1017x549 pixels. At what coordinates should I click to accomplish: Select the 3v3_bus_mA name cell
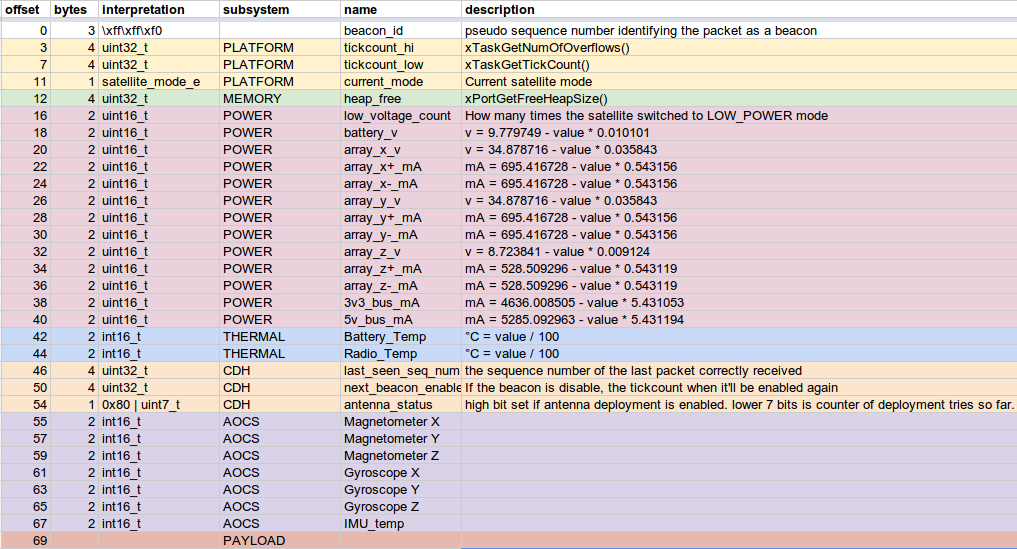tap(400, 303)
